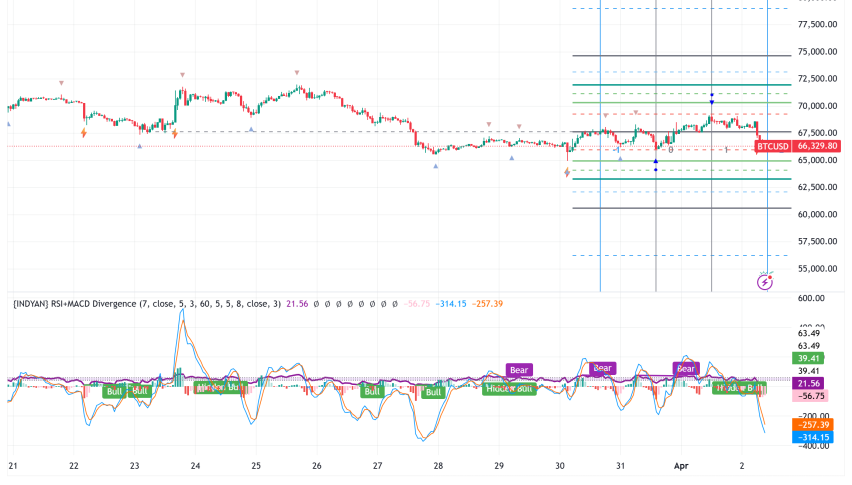Select the blue dot marker above April 1 high
The width and height of the screenshot is (852, 485).
click(711, 96)
